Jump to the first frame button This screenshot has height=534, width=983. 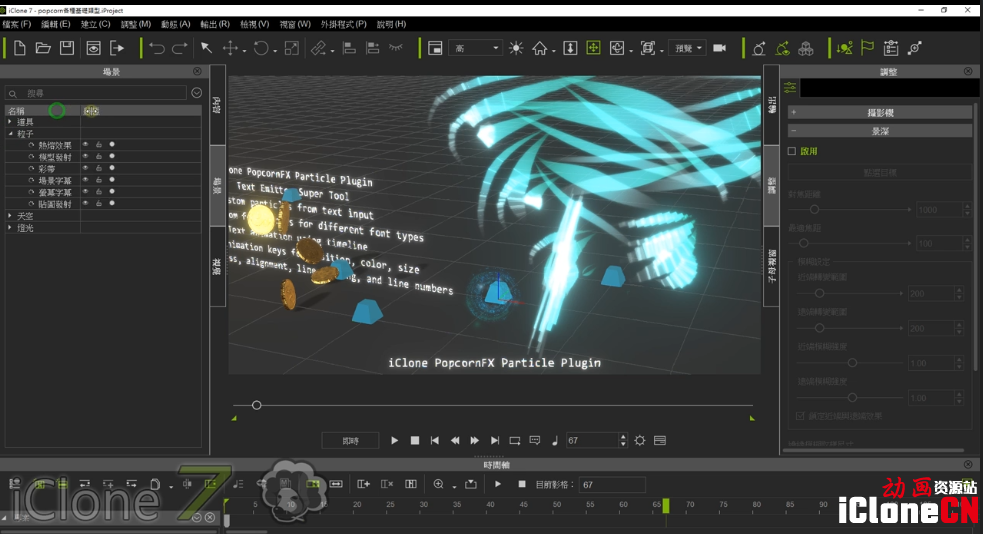coord(434,441)
